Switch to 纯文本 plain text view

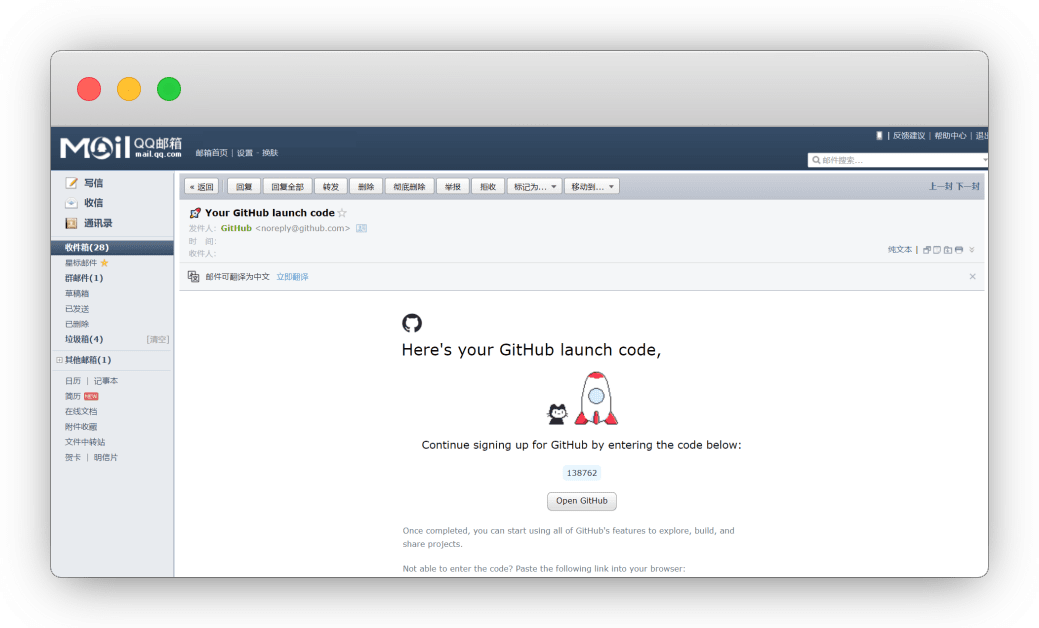(901, 249)
